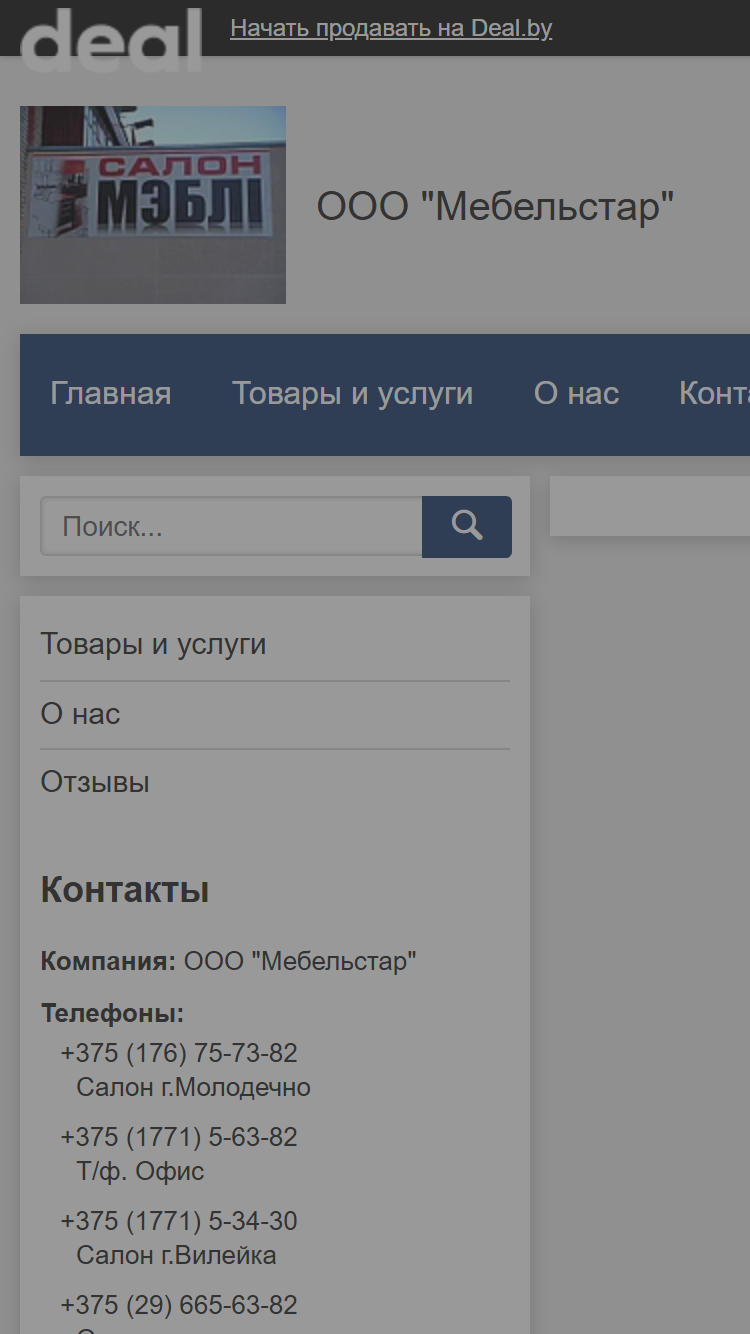Click the Контакты sidebar heading
Image resolution: width=750 pixels, height=1334 pixels.
(x=125, y=889)
